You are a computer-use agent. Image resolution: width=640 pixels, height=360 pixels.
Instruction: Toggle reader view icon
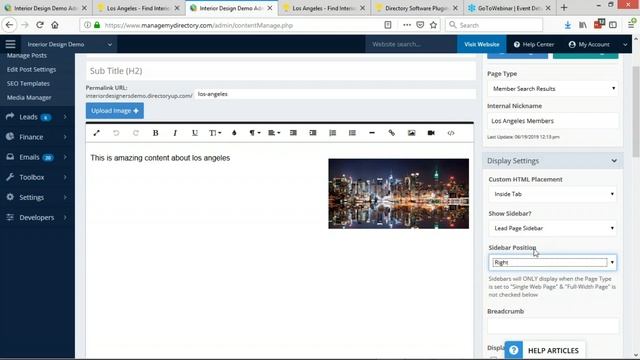point(388,25)
